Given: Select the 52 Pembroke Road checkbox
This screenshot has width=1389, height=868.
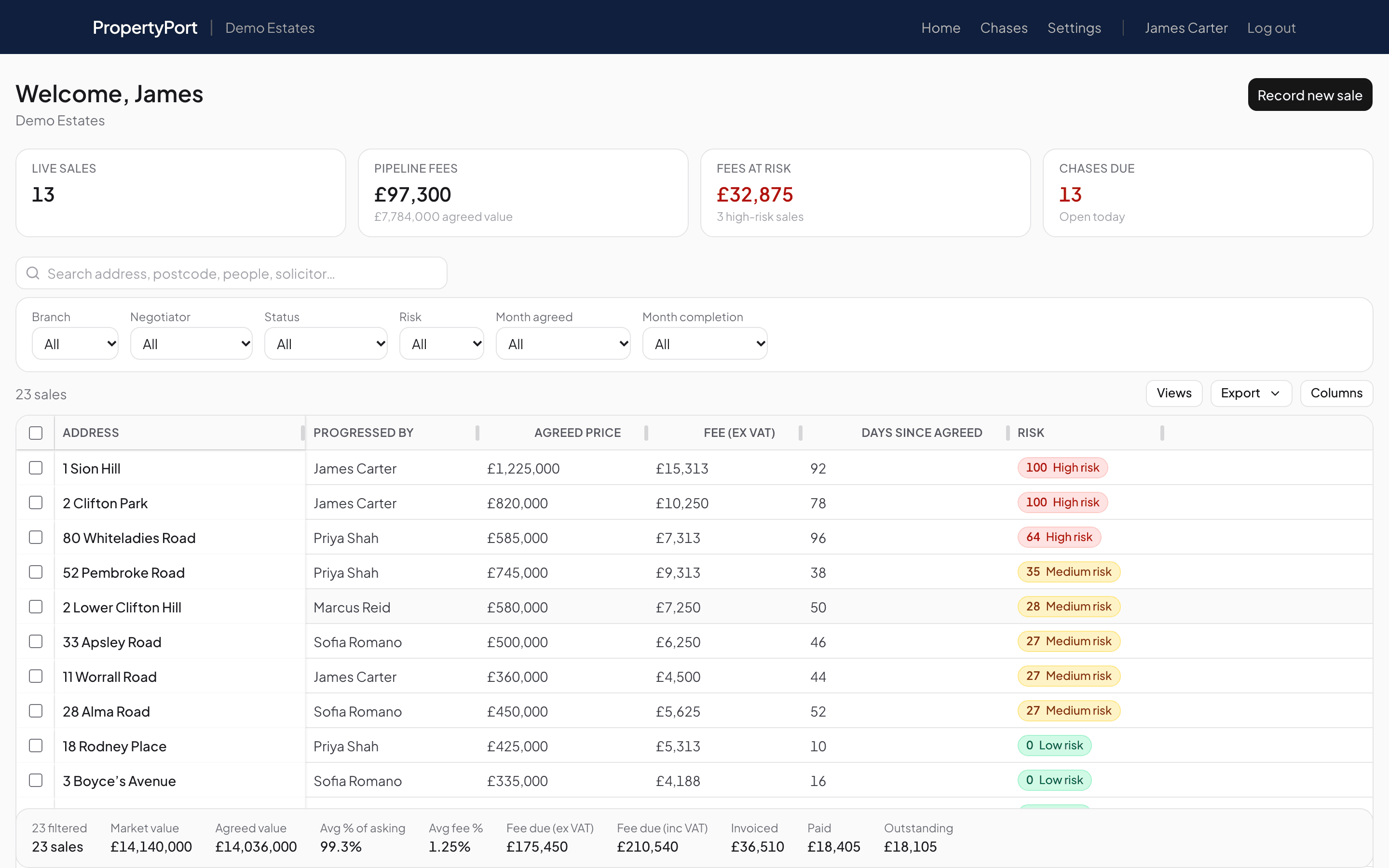Looking at the screenshot, I should pos(36,572).
